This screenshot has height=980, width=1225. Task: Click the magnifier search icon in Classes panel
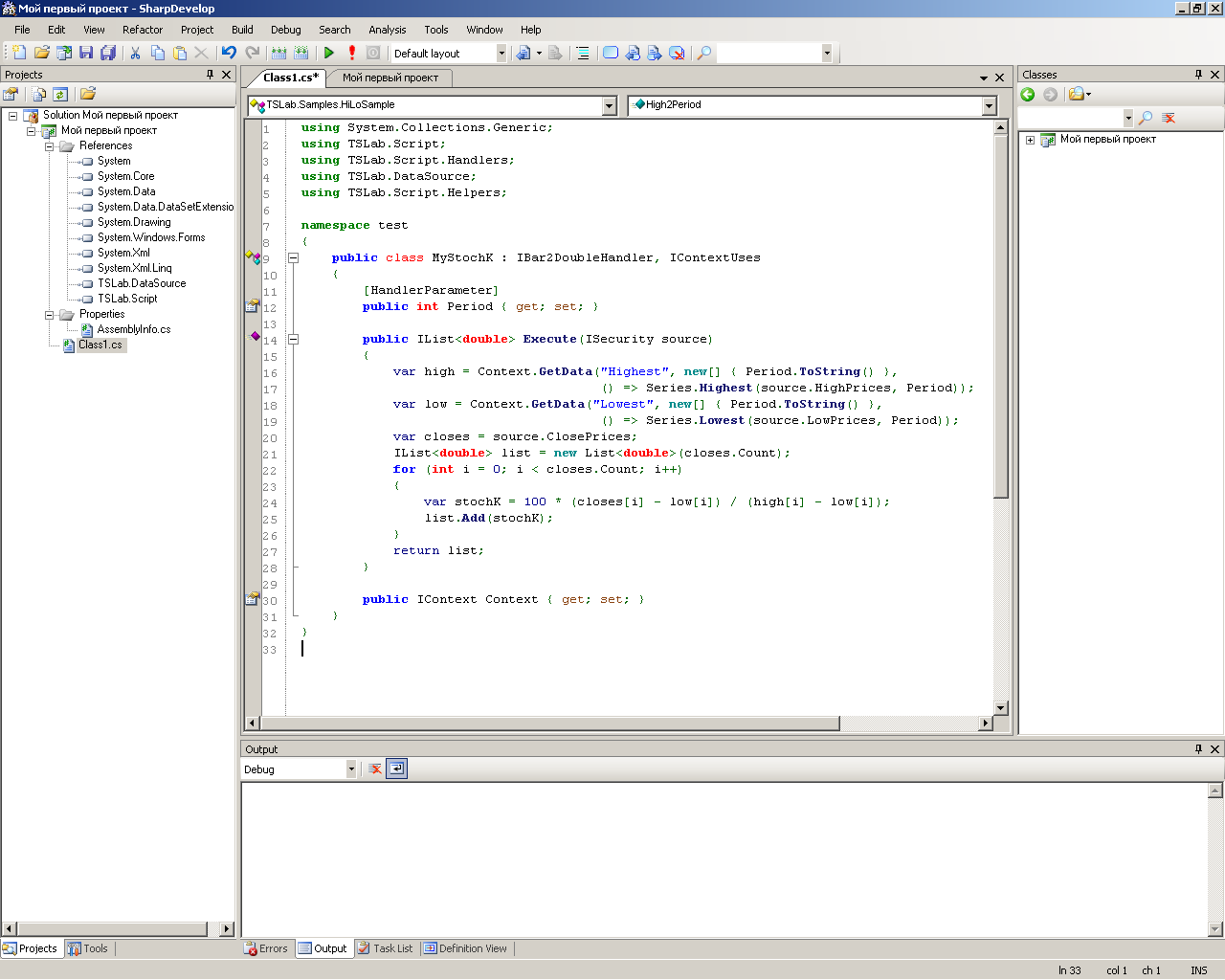click(x=1146, y=118)
